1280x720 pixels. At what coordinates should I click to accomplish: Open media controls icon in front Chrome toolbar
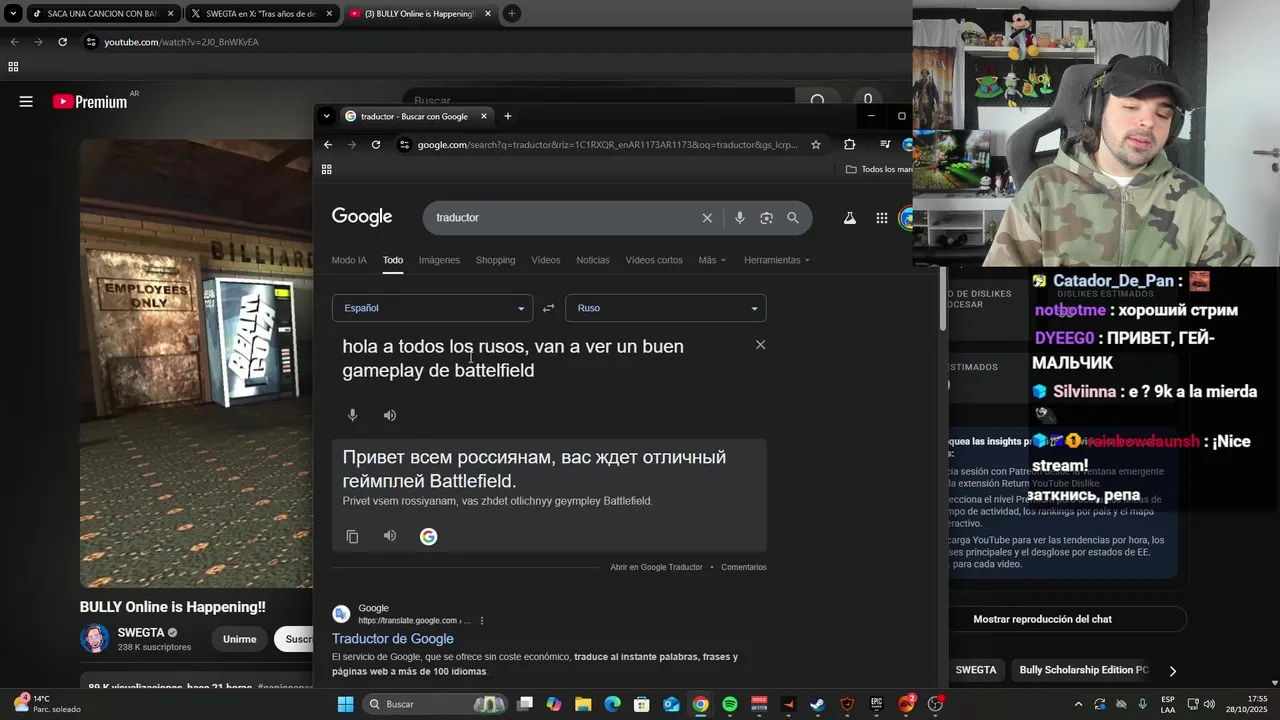pos(884,145)
